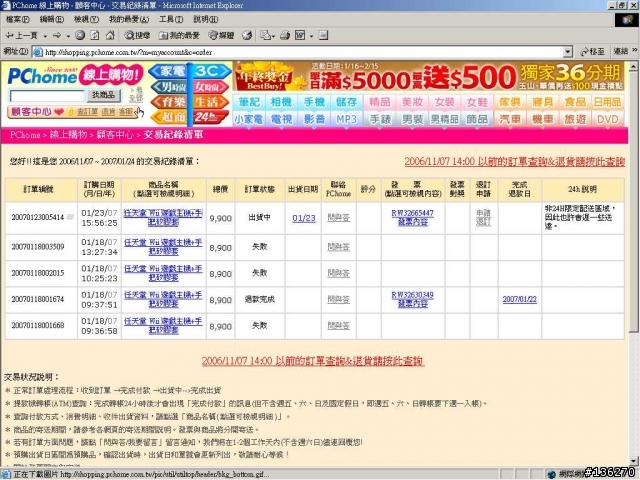Click 申請退訂 cancel request for order 20070123005414
Screen dimensions: 640x480
click(x=484, y=218)
